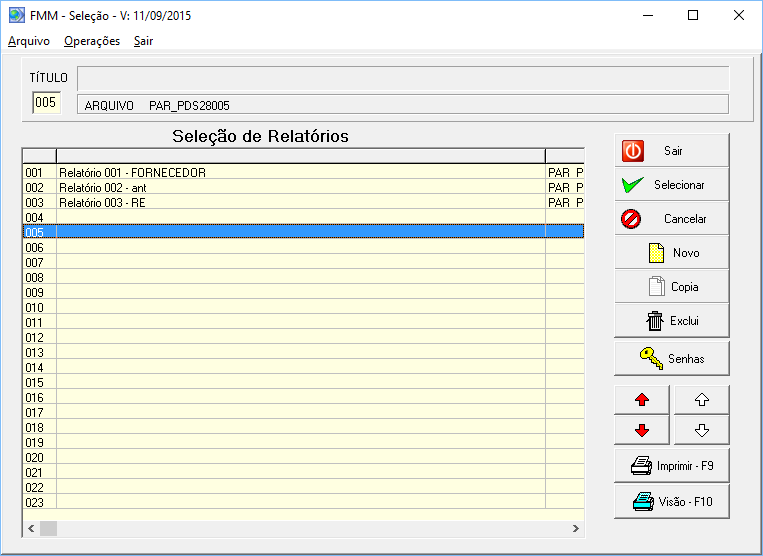
Task: Select row 017 in the list
Action: coord(303,413)
